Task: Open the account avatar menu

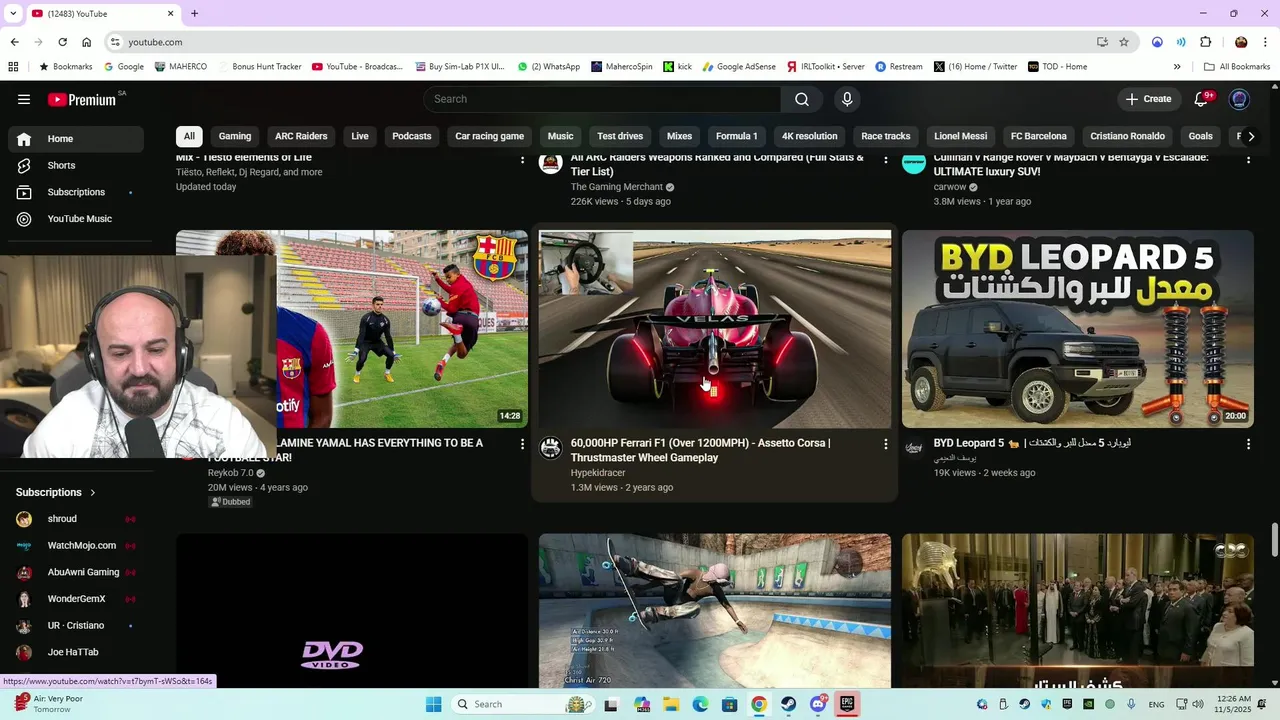Action: (1239, 99)
